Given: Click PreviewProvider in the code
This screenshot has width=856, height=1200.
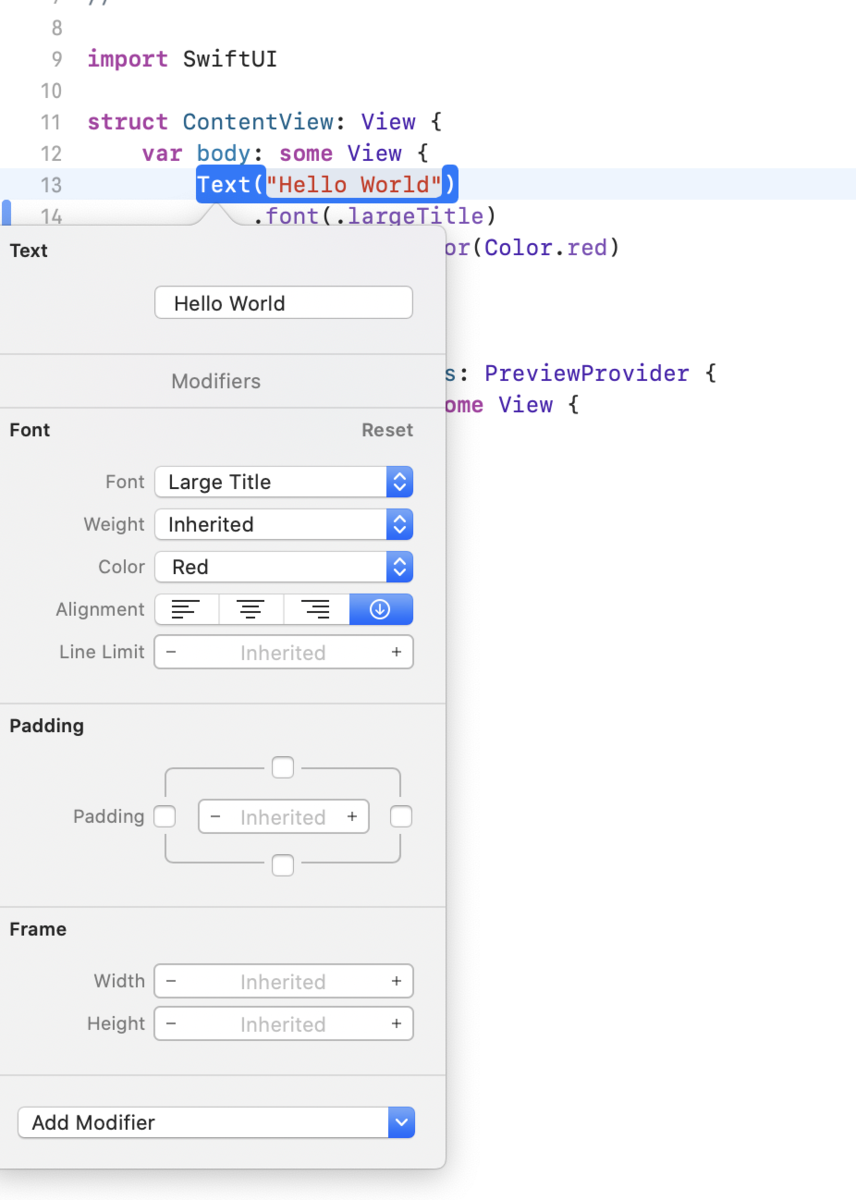Looking at the screenshot, I should point(587,373).
